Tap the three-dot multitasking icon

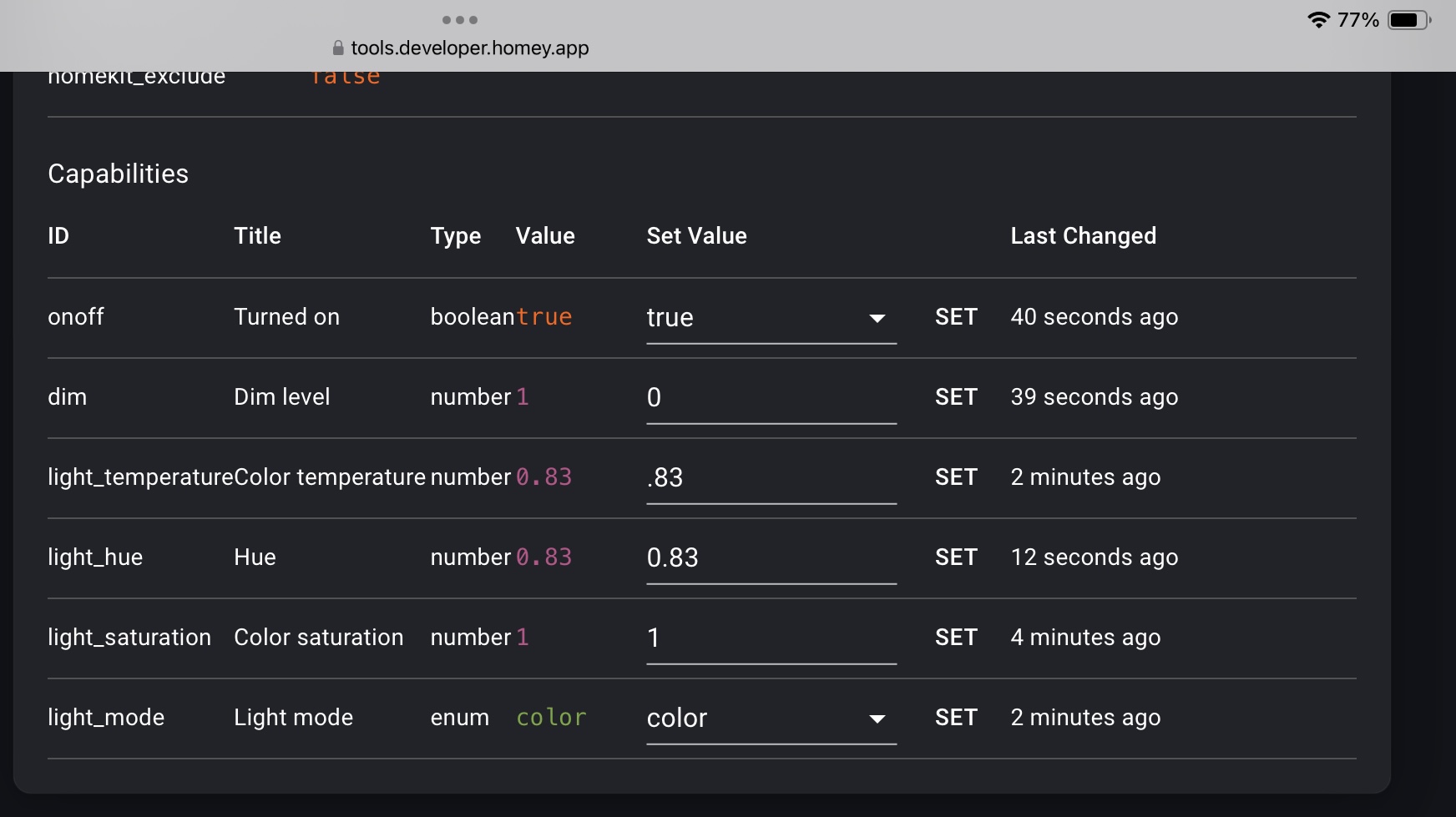(x=459, y=20)
